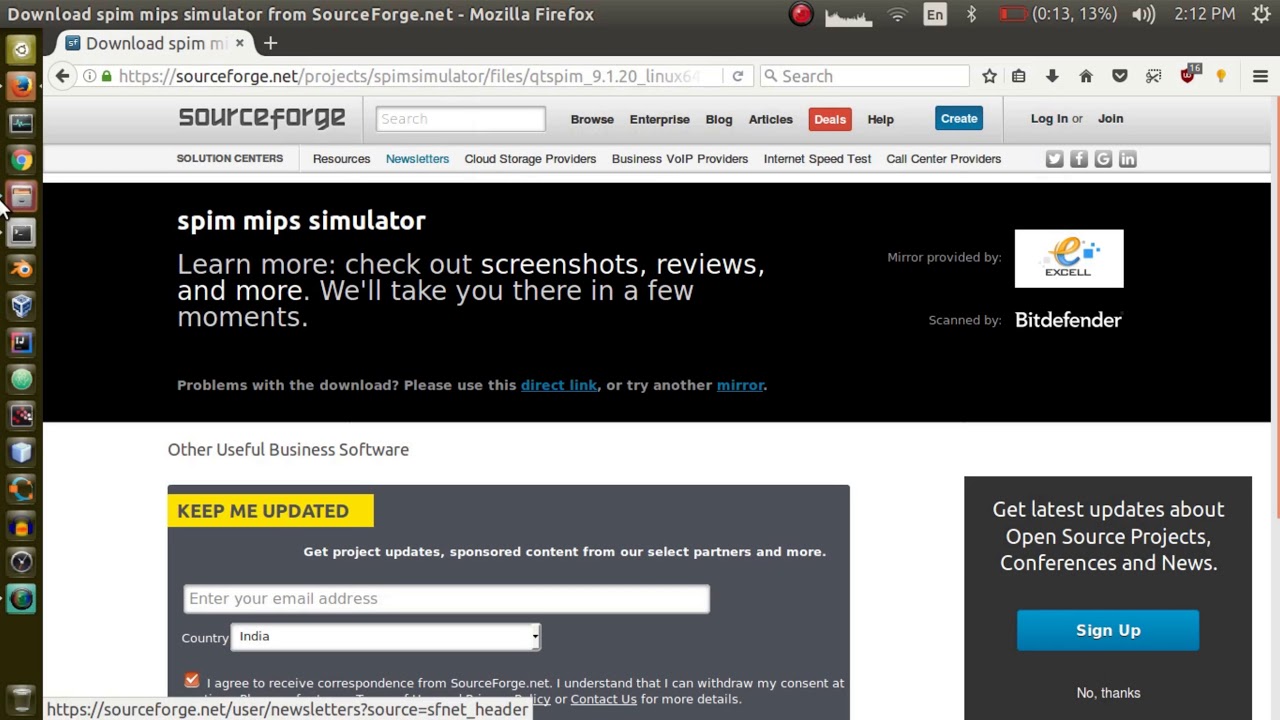Open the Firefox downloads arrow
The width and height of the screenshot is (1280, 720).
(x=1052, y=76)
